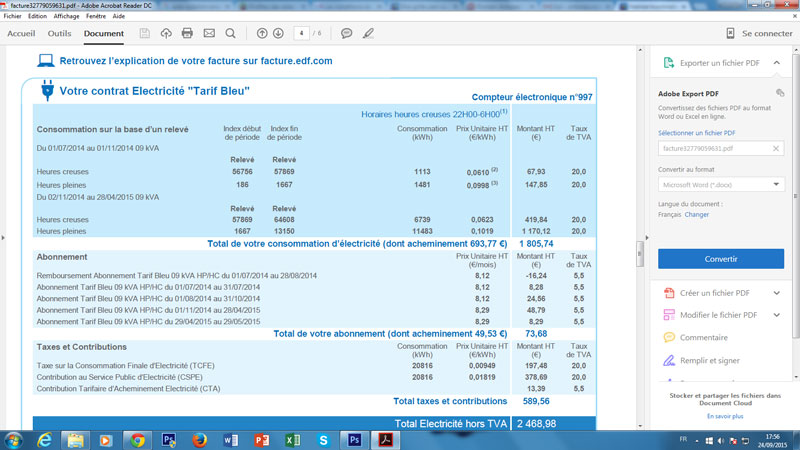
Task: Select the highlight pen tool icon
Action: [x=368, y=33]
